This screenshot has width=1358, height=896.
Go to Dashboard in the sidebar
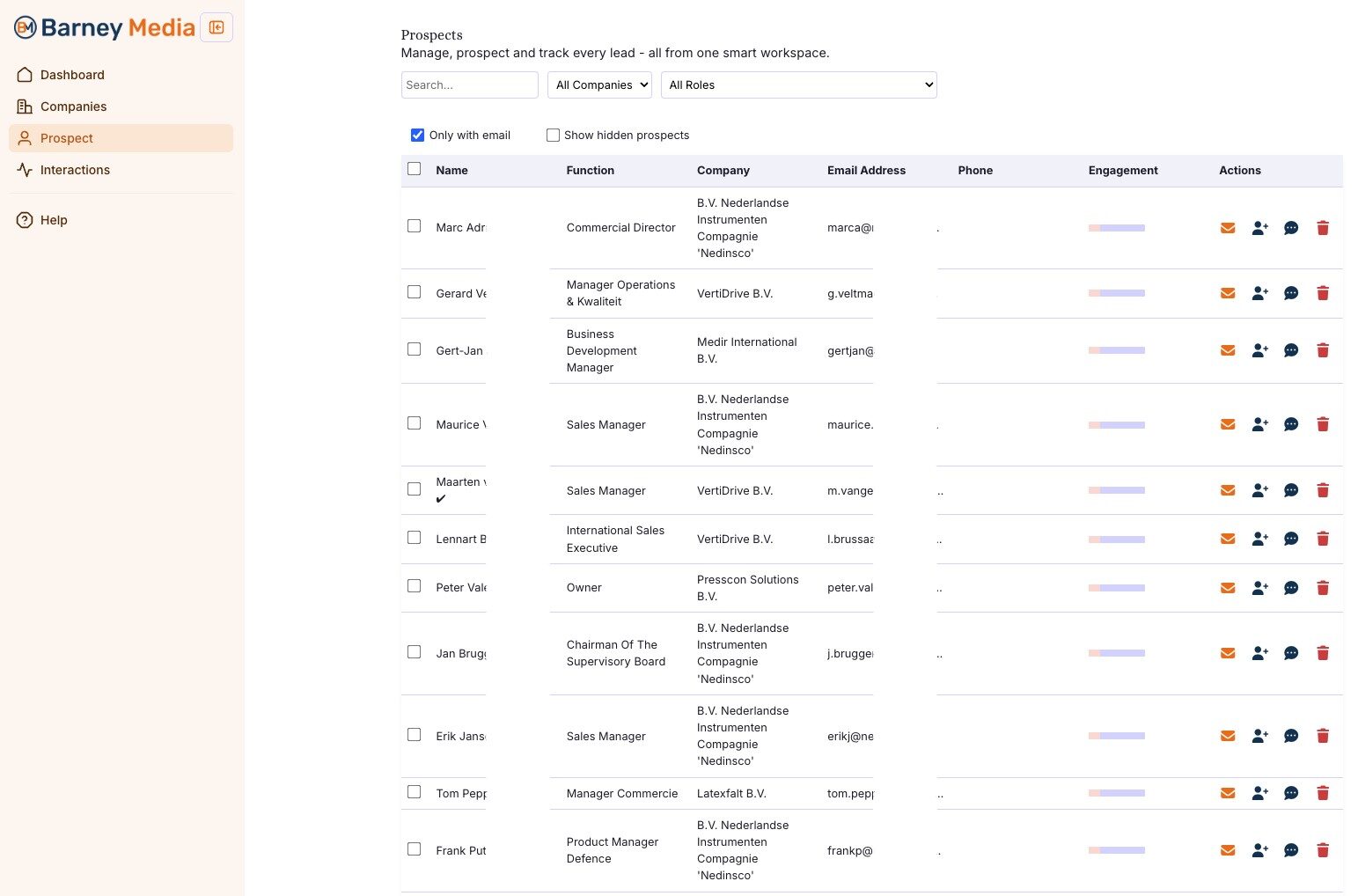72,75
